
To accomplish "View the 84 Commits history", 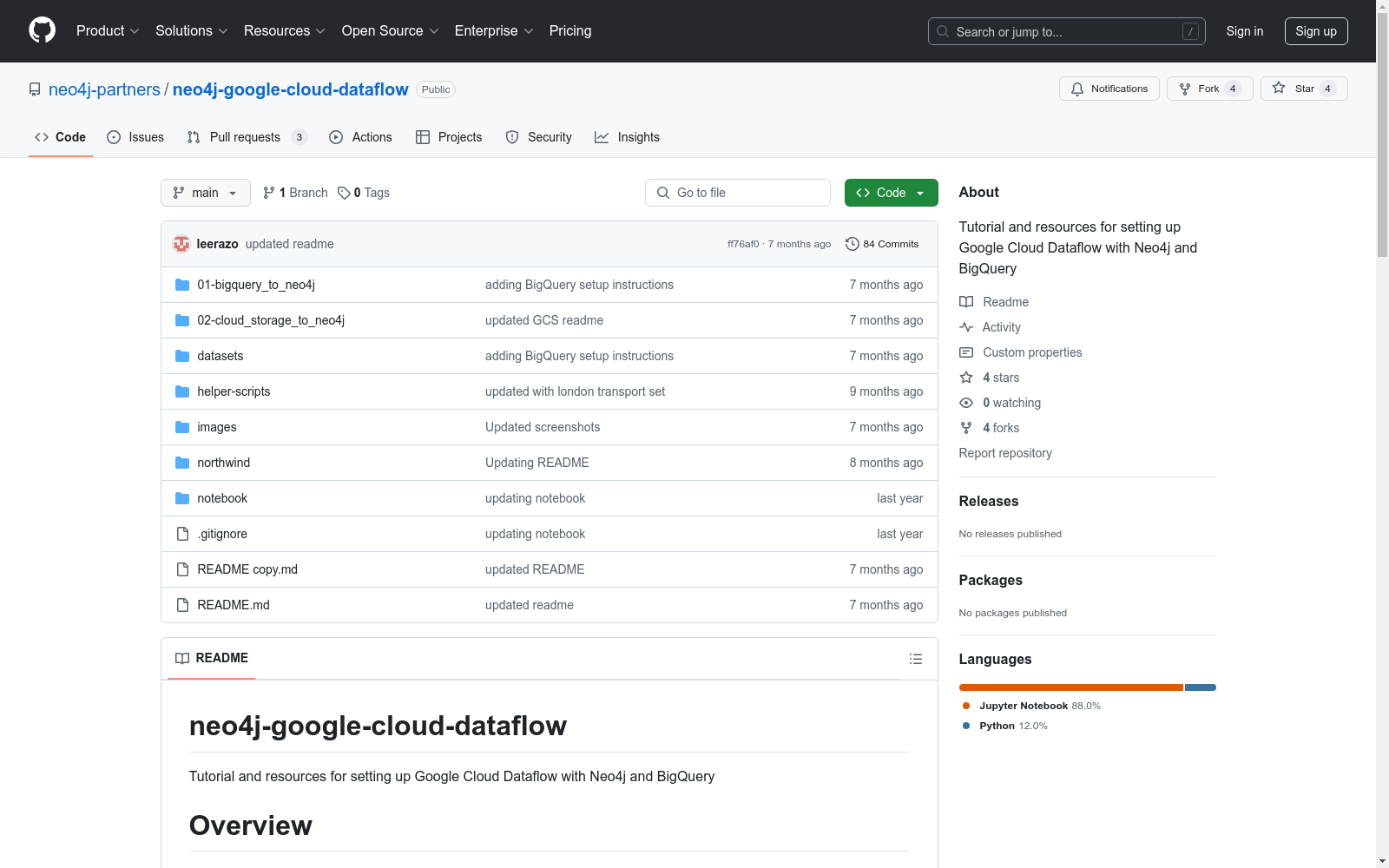I will [882, 244].
